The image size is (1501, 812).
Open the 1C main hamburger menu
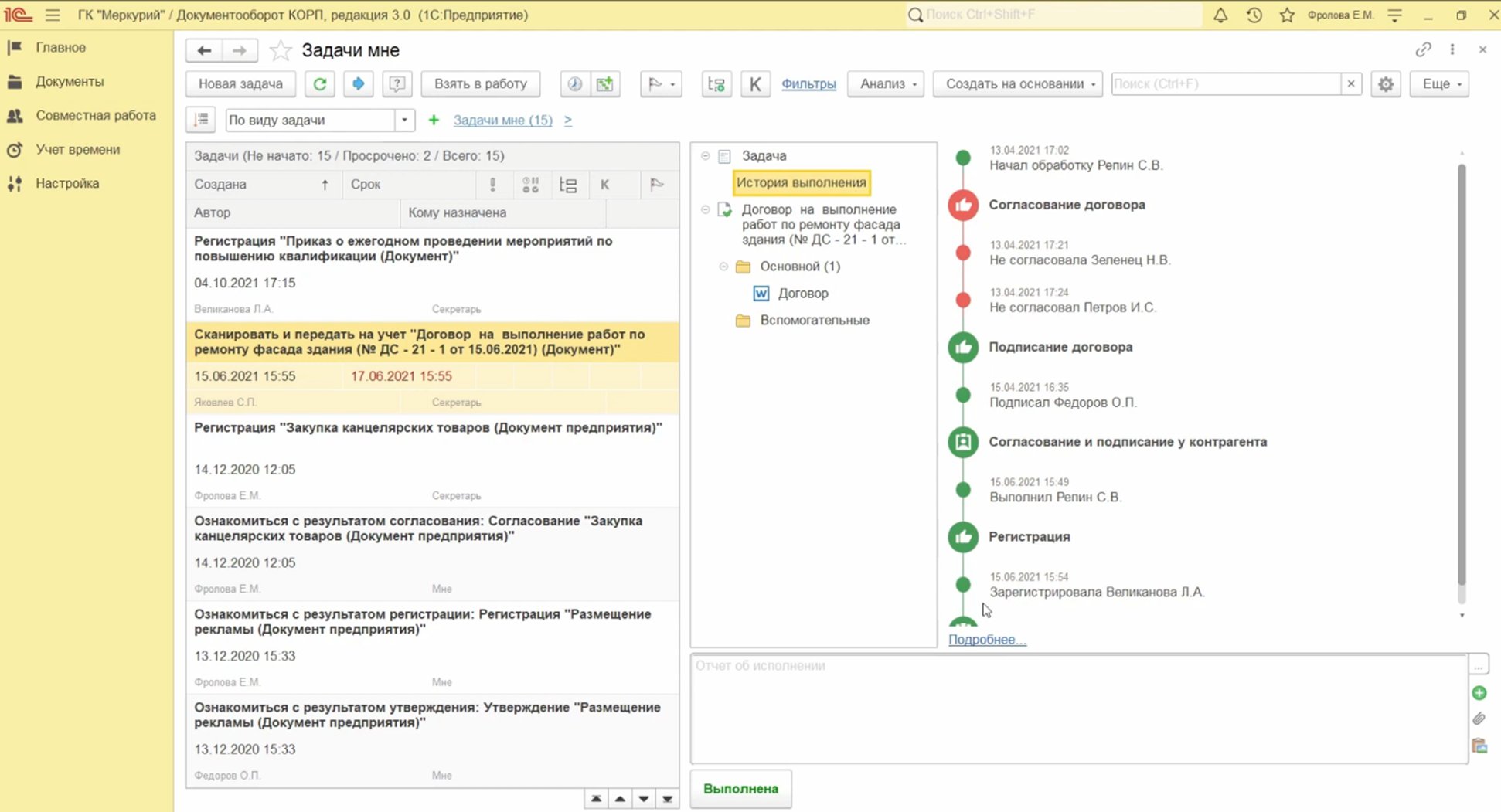(53, 15)
